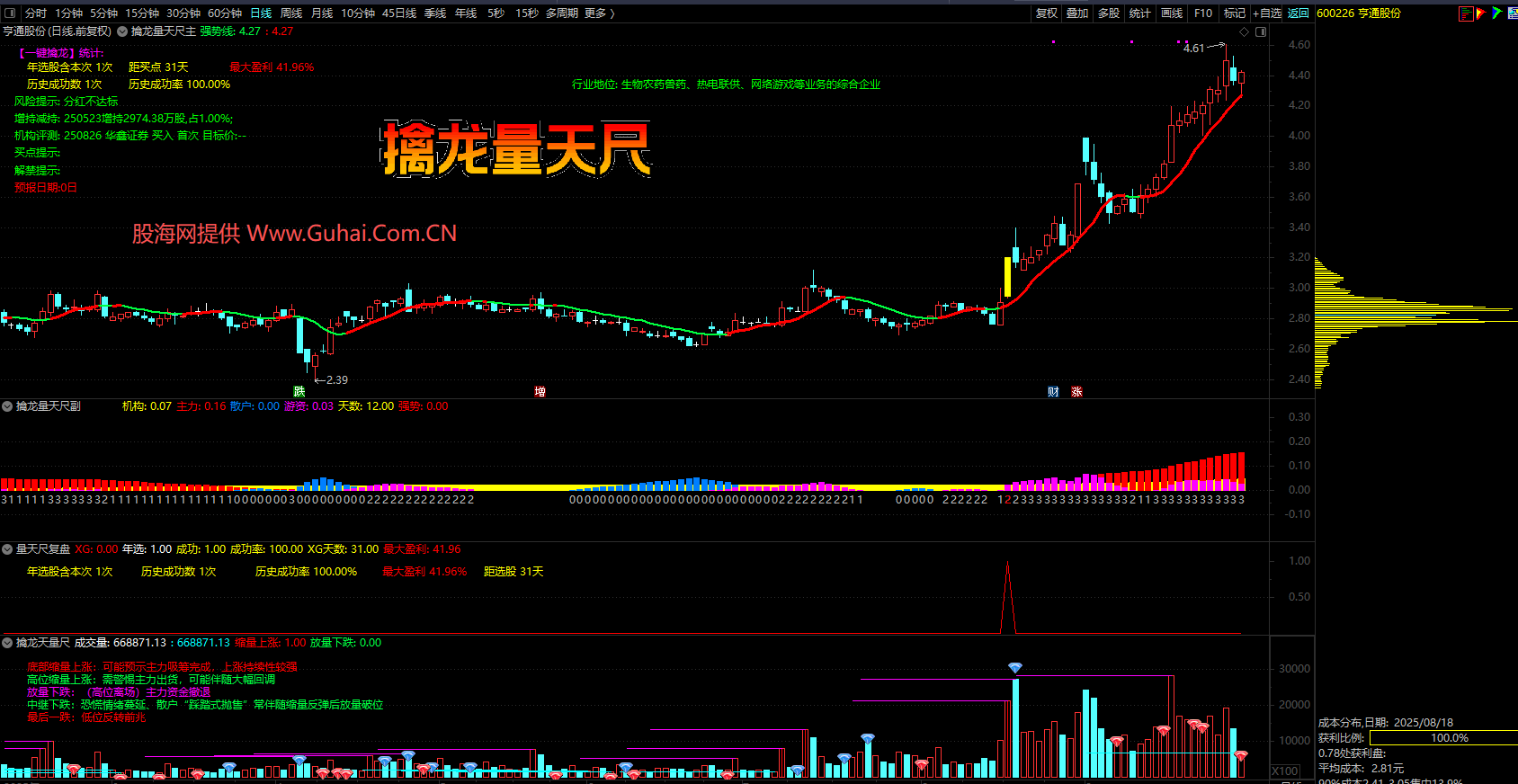Switch to the 分时 intraday view
The width and height of the screenshot is (1518, 784).
pyautogui.click(x=36, y=13)
